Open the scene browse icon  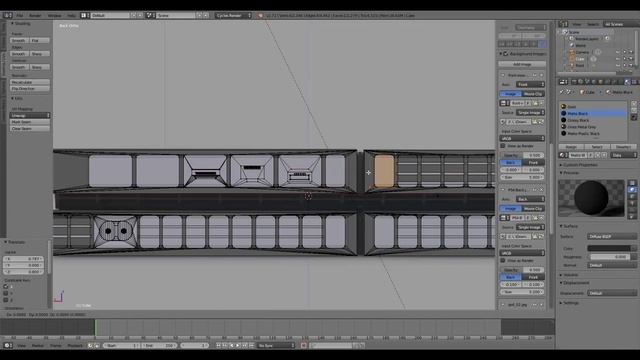(150, 16)
